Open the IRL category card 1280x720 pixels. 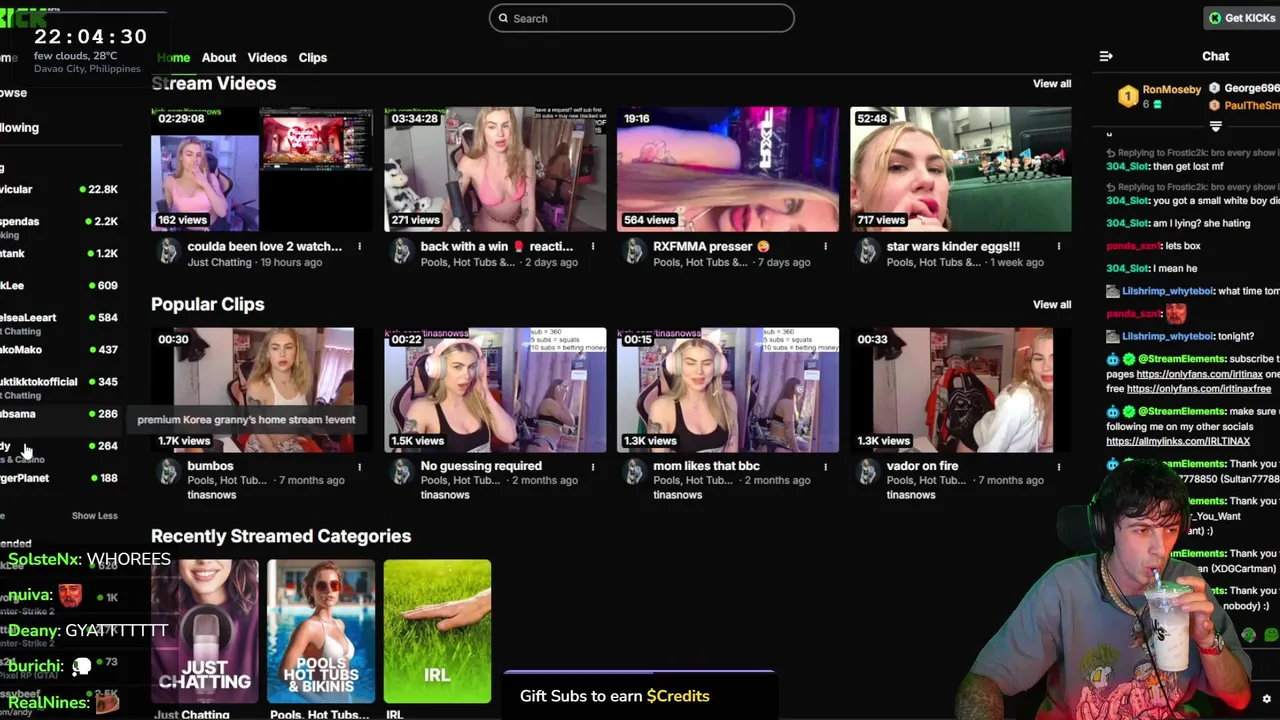point(437,632)
